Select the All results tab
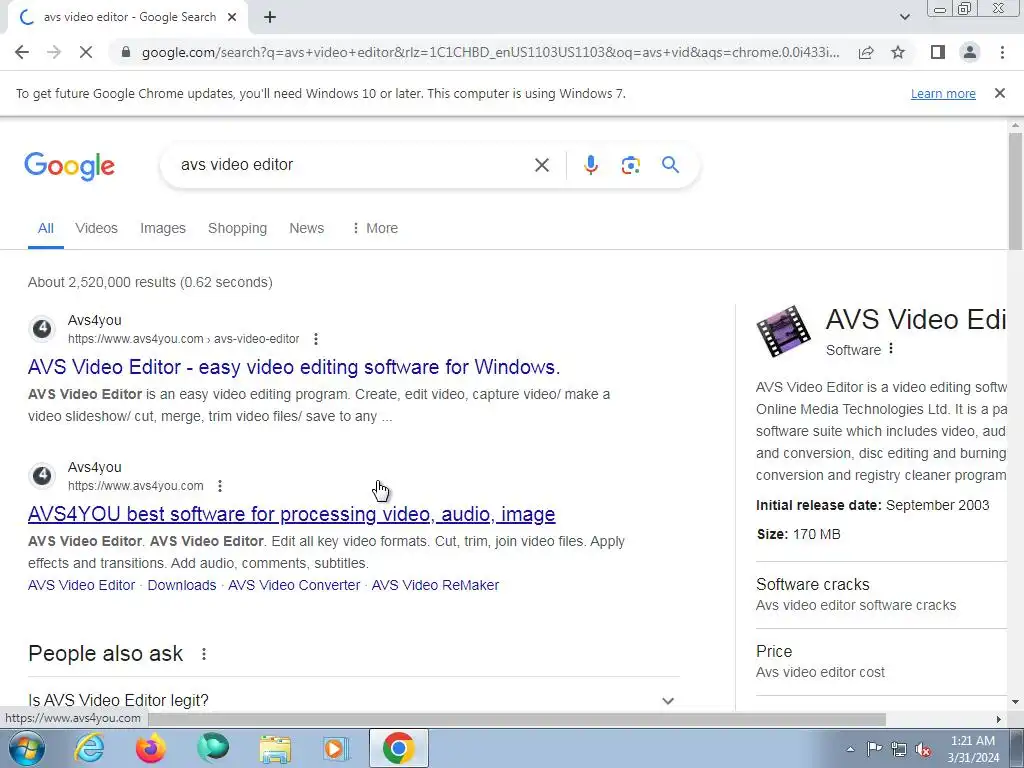This screenshot has height=768, width=1024. [x=46, y=228]
